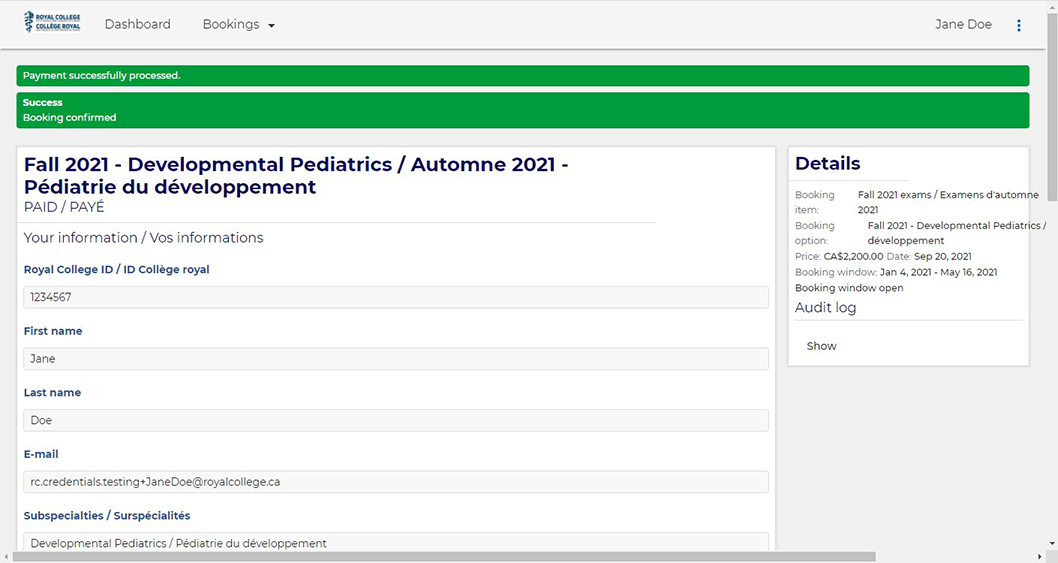Image resolution: width=1058 pixels, height=563 pixels.
Task: Click the 'PAID / PAYÉ' status text
Action: [x=64, y=207]
